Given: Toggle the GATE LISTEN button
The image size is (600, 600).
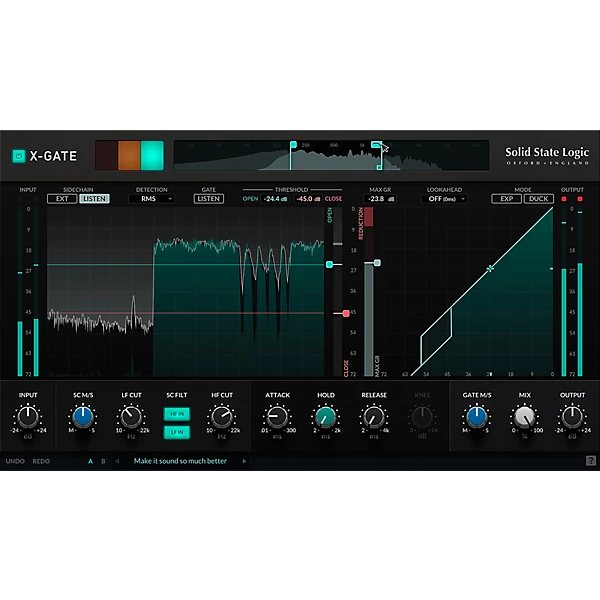Looking at the screenshot, I should pos(209,199).
